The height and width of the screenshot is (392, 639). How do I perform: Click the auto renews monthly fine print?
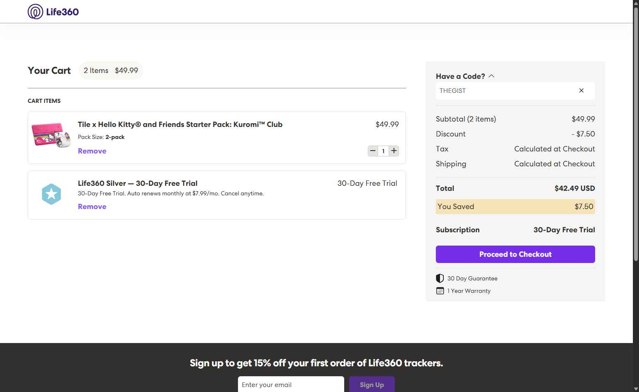coord(171,194)
